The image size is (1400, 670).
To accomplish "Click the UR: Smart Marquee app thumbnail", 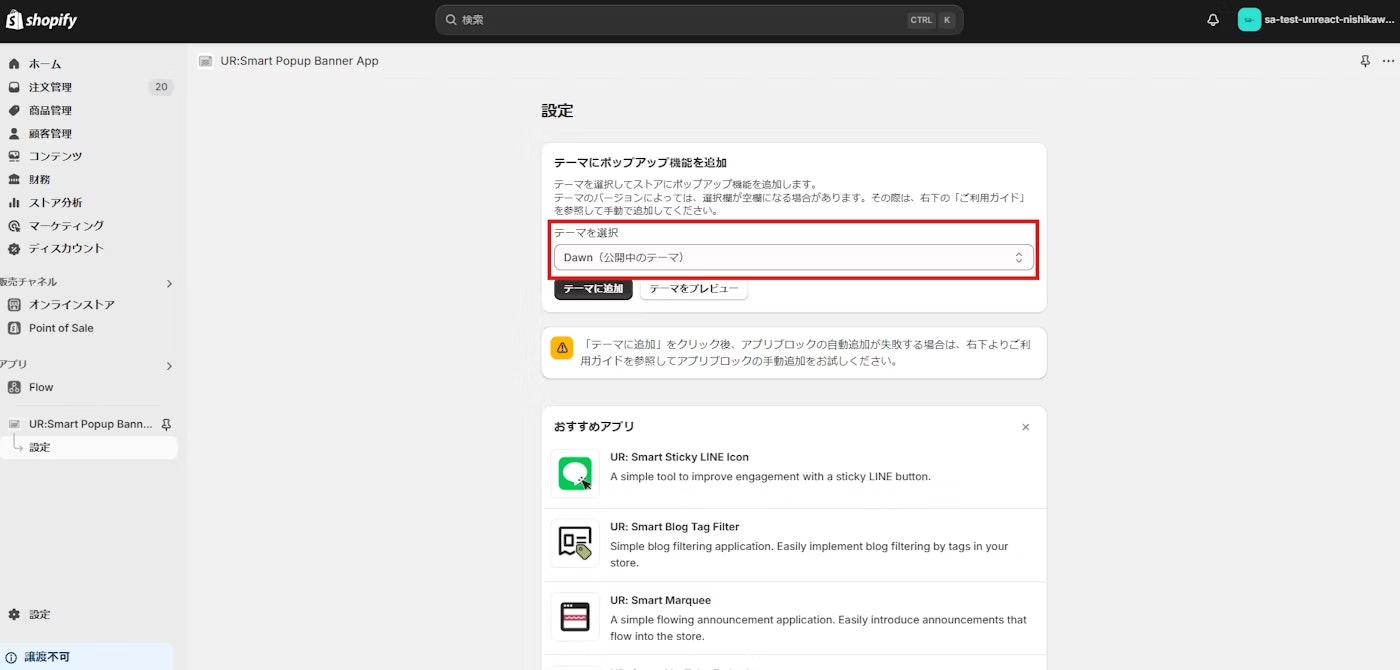I will pos(575,617).
